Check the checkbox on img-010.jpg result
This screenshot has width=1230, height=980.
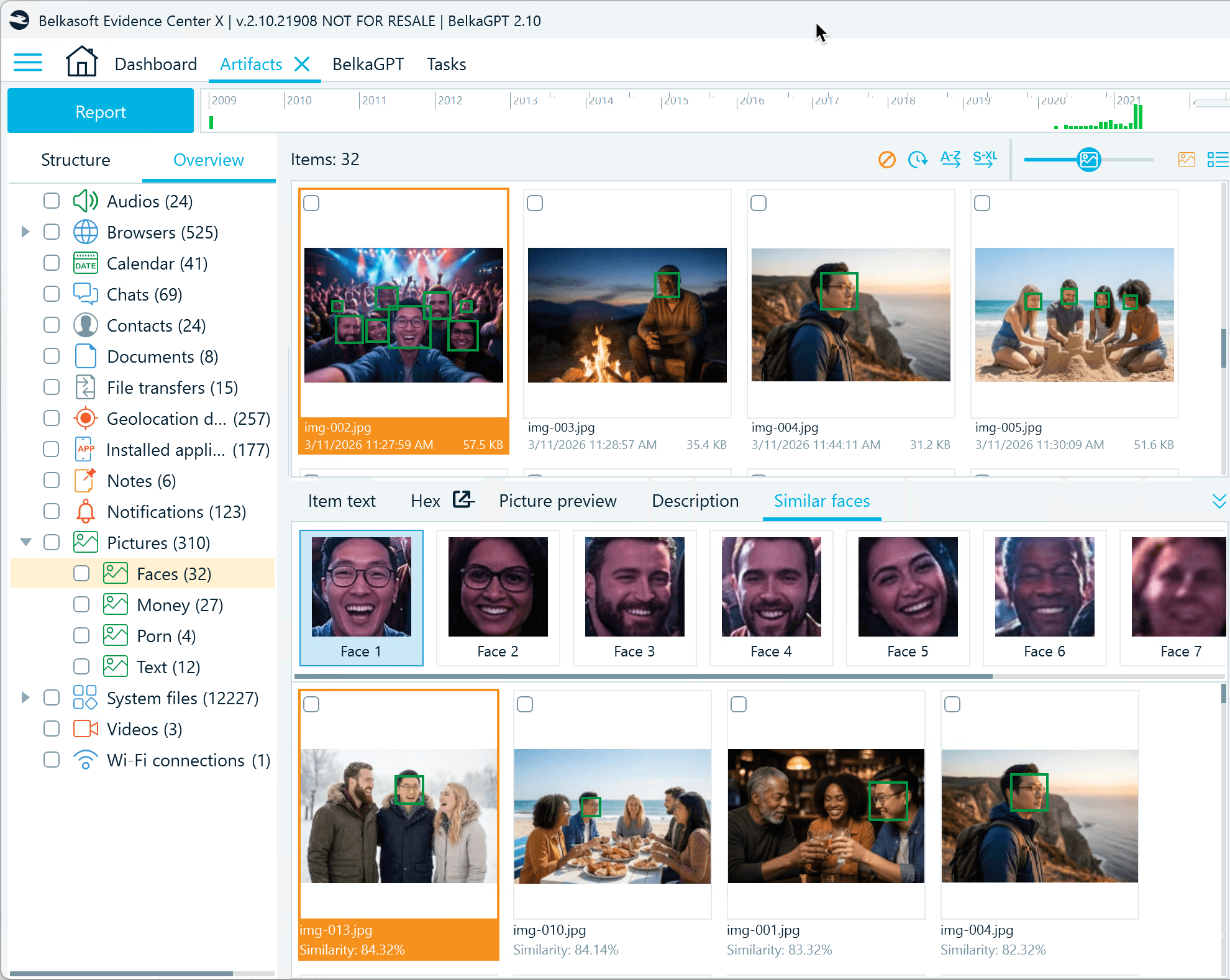point(525,704)
